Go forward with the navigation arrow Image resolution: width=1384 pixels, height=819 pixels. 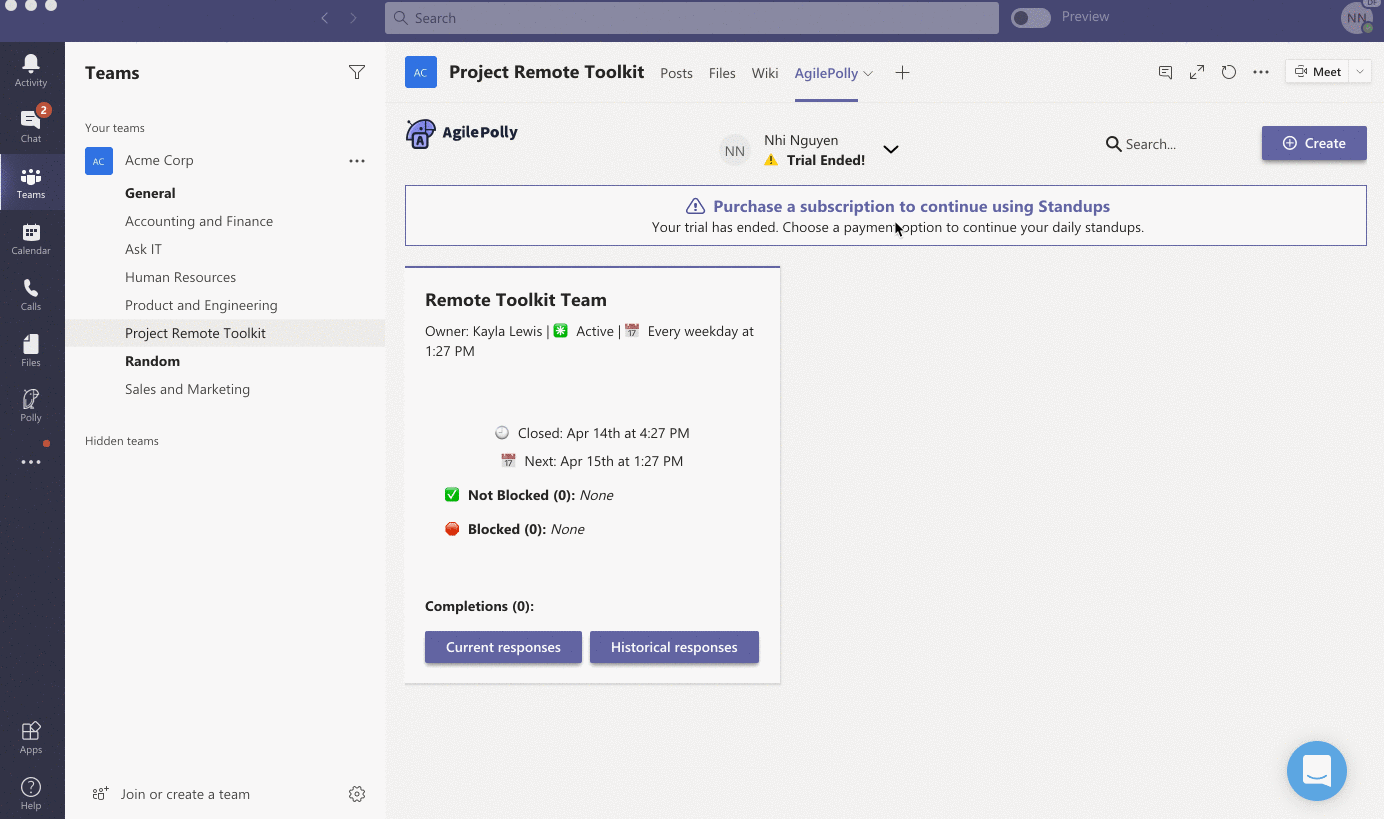353,18
